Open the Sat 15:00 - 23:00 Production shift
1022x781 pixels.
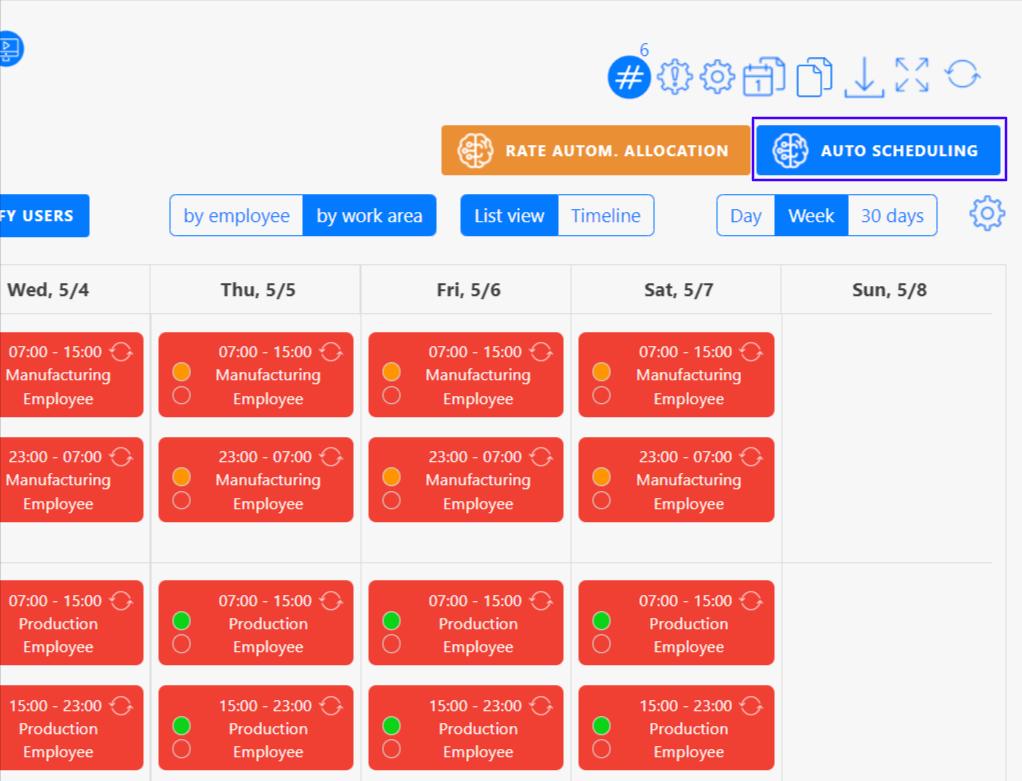688,728
